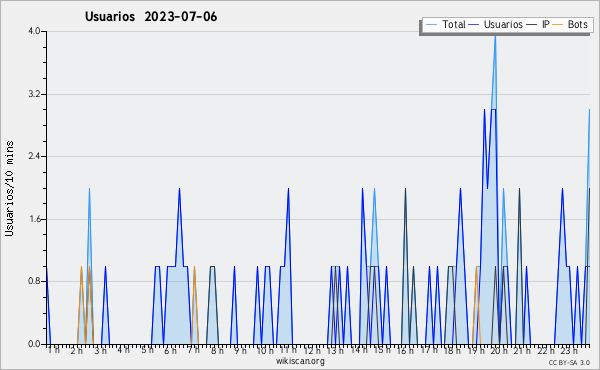This screenshot has width=600, height=370.
Task: Click the '0.0' y-axis value
Action: pyautogui.click(x=34, y=344)
